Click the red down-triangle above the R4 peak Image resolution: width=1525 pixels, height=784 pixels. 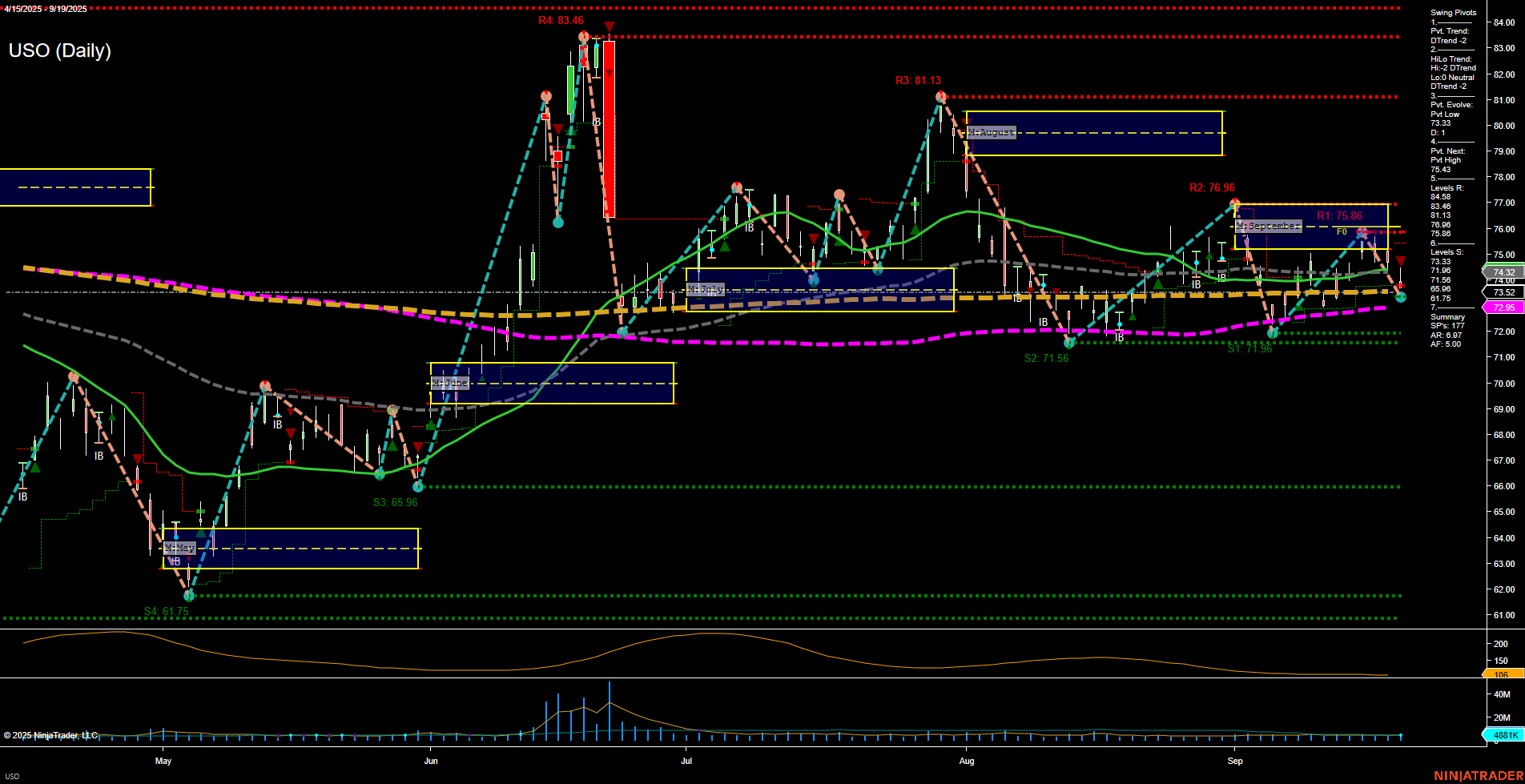click(609, 26)
